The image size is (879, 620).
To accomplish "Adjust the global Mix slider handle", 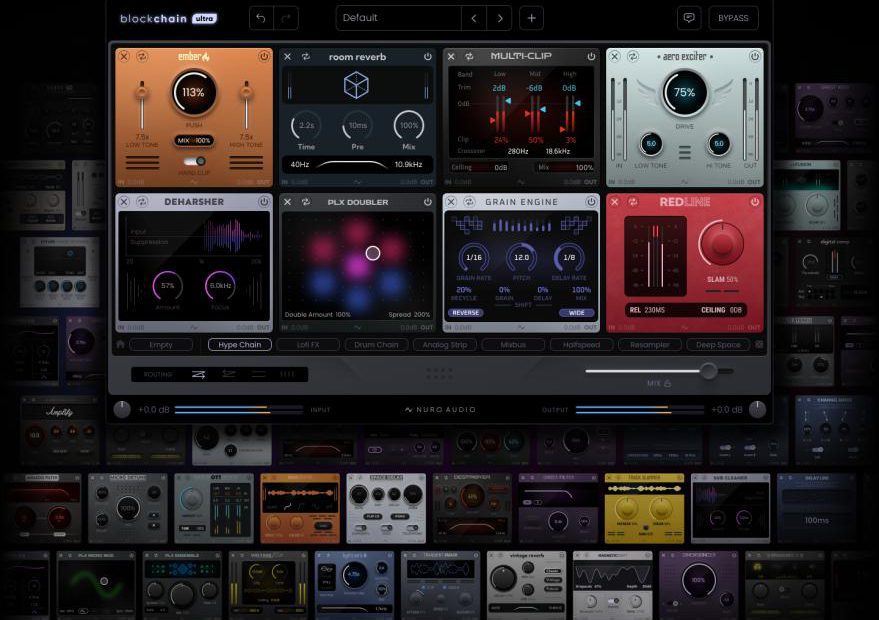I will [709, 371].
